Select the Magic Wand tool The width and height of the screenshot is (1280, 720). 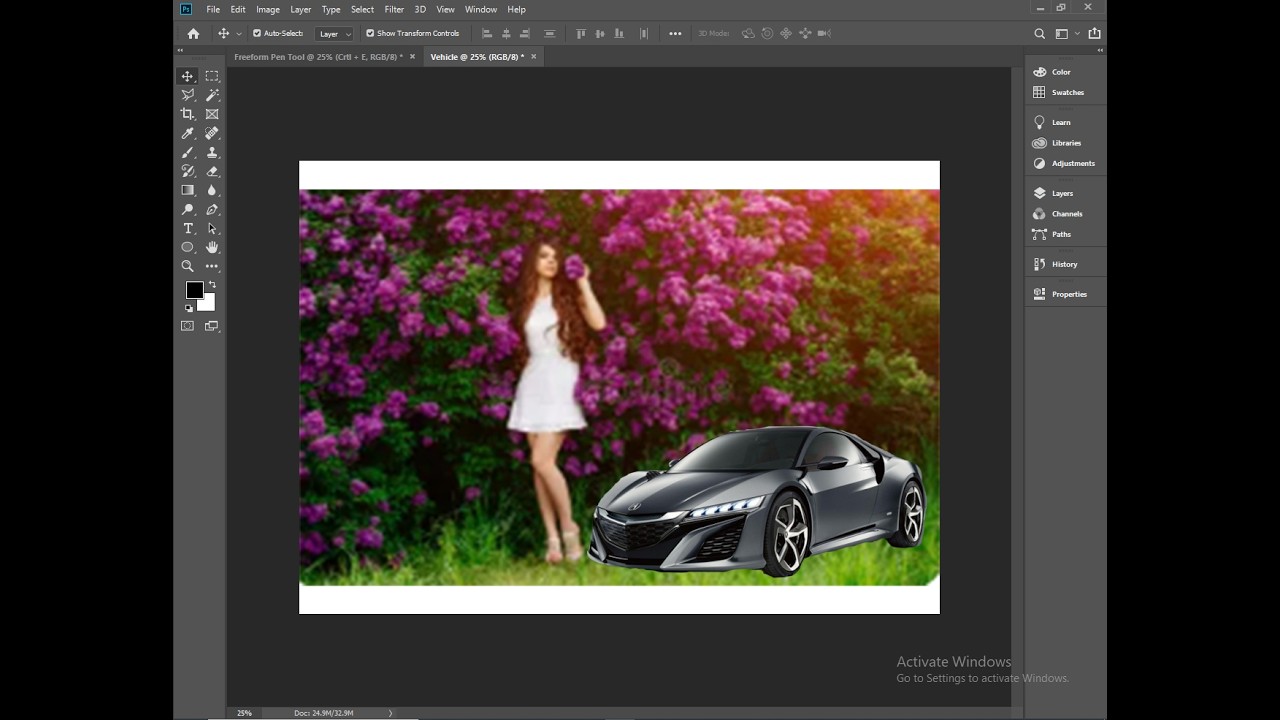click(212, 95)
